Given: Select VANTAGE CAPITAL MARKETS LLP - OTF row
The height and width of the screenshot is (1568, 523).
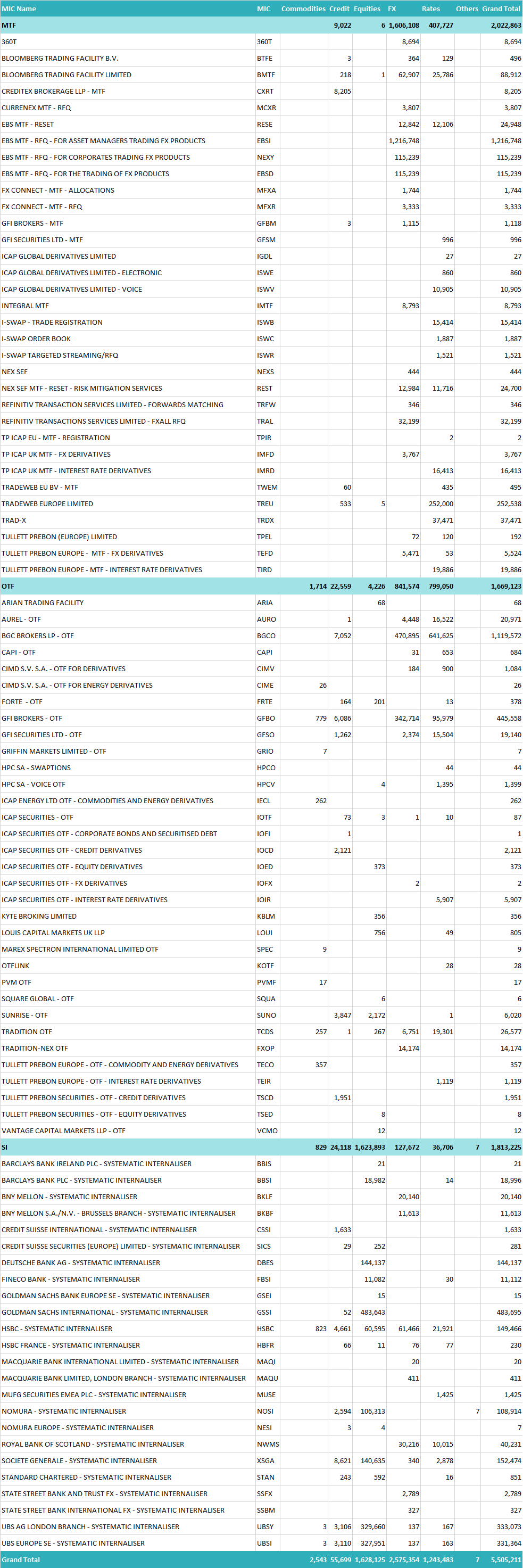Looking at the screenshot, I should pos(262,1131).
